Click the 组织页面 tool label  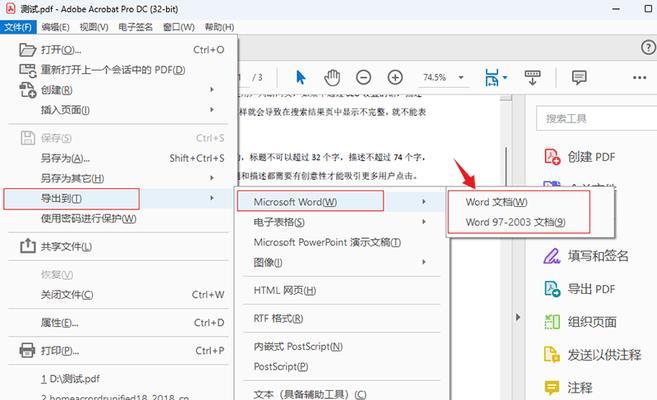tap(592, 322)
